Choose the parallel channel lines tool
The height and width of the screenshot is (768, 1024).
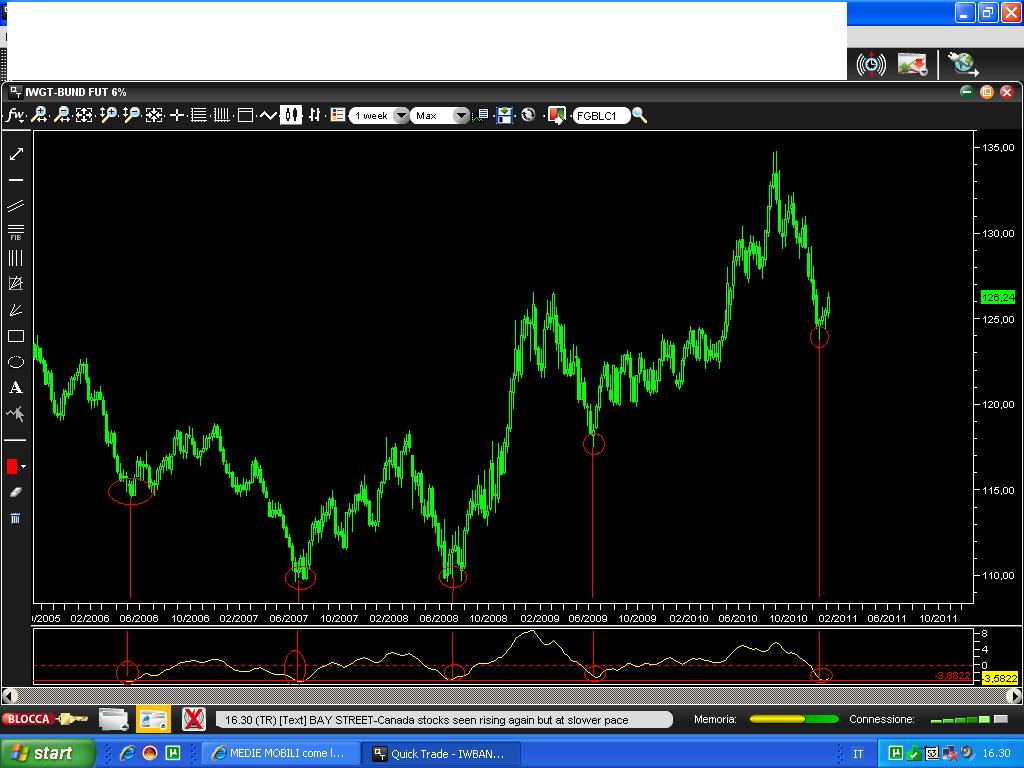16,206
